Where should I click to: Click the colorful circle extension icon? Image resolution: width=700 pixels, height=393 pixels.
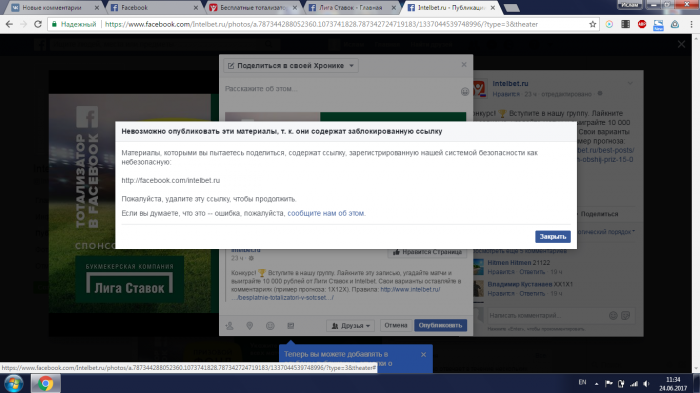pos(609,24)
